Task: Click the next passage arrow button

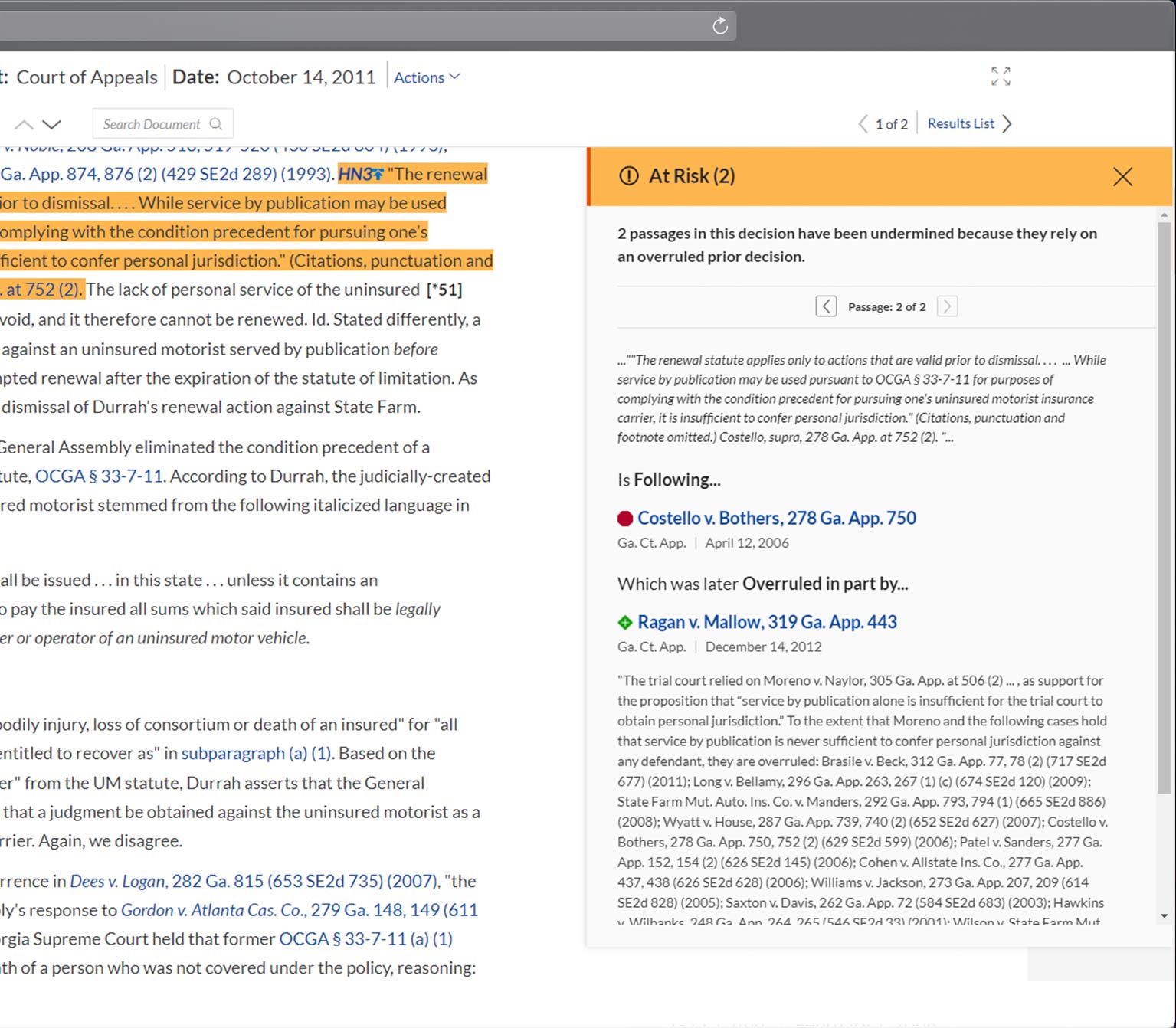Action: [947, 306]
